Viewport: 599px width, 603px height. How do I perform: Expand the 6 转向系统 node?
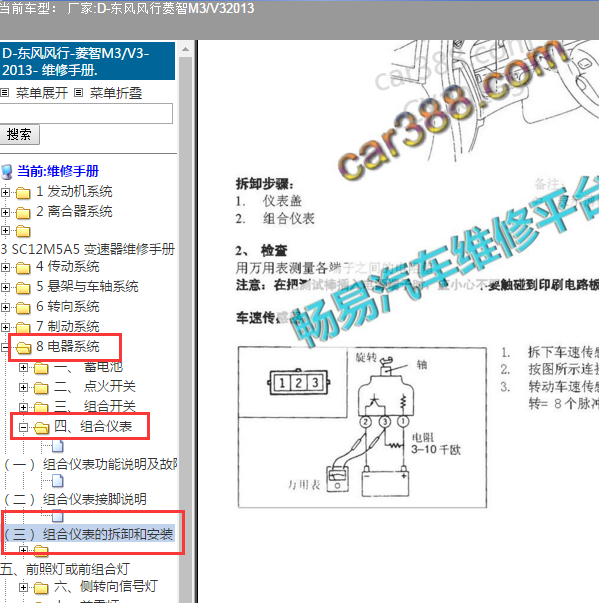5,307
